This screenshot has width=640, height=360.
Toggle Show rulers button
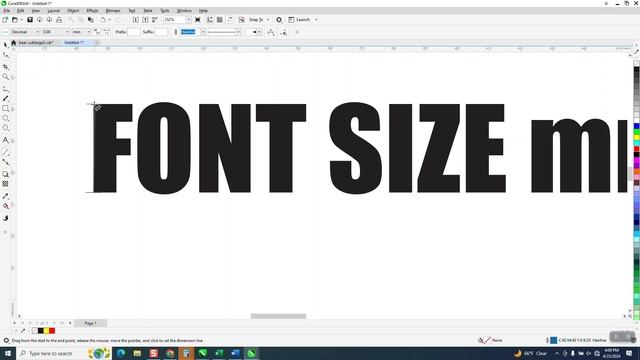pos(210,20)
